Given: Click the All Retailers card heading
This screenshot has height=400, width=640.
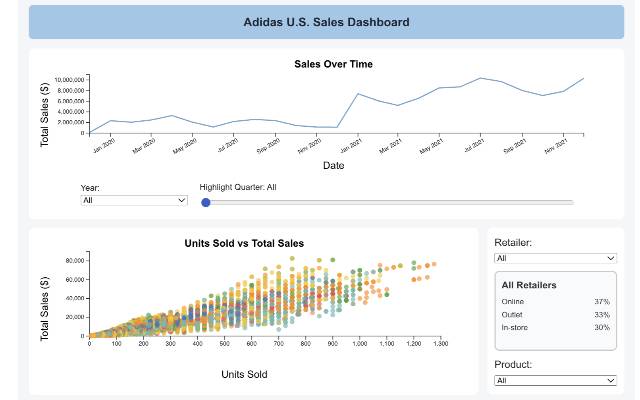Looking at the screenshot, I should pos(529,285).
